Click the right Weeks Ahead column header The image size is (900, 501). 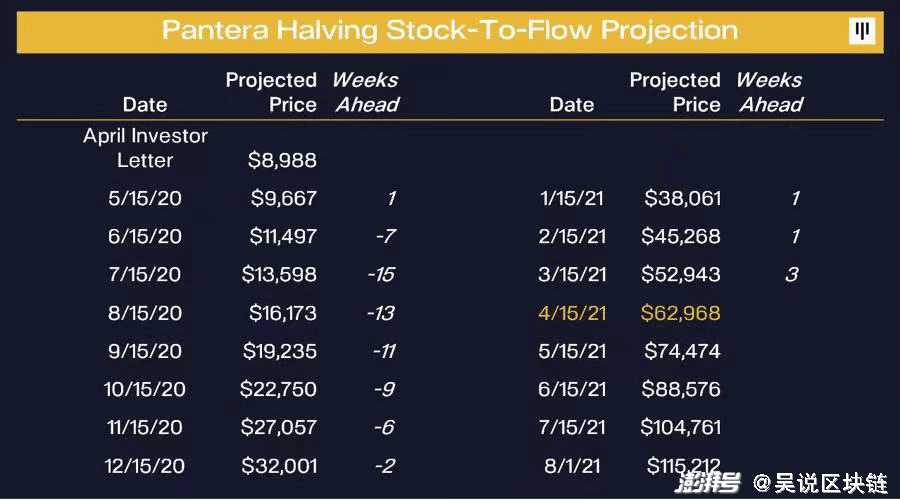(x=769, y=92)
